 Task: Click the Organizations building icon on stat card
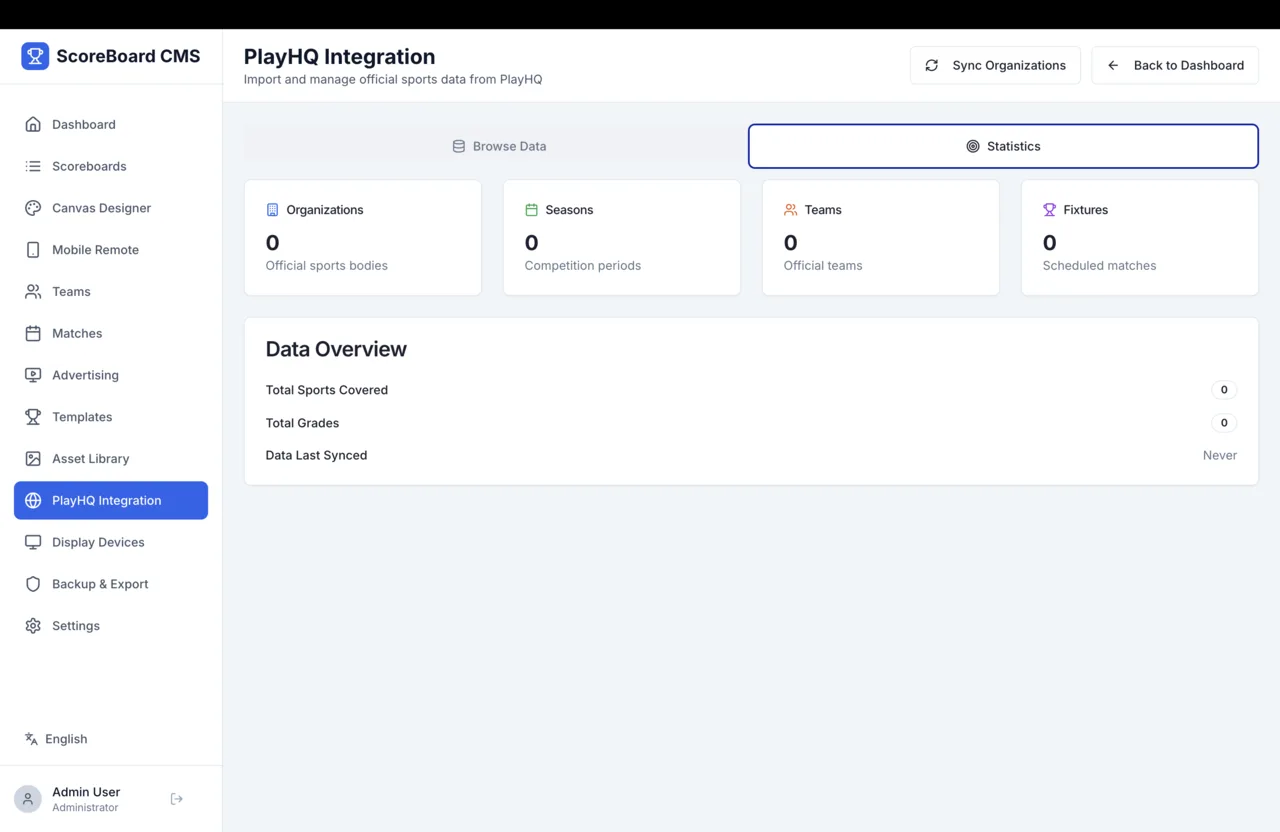coord(272,209)
